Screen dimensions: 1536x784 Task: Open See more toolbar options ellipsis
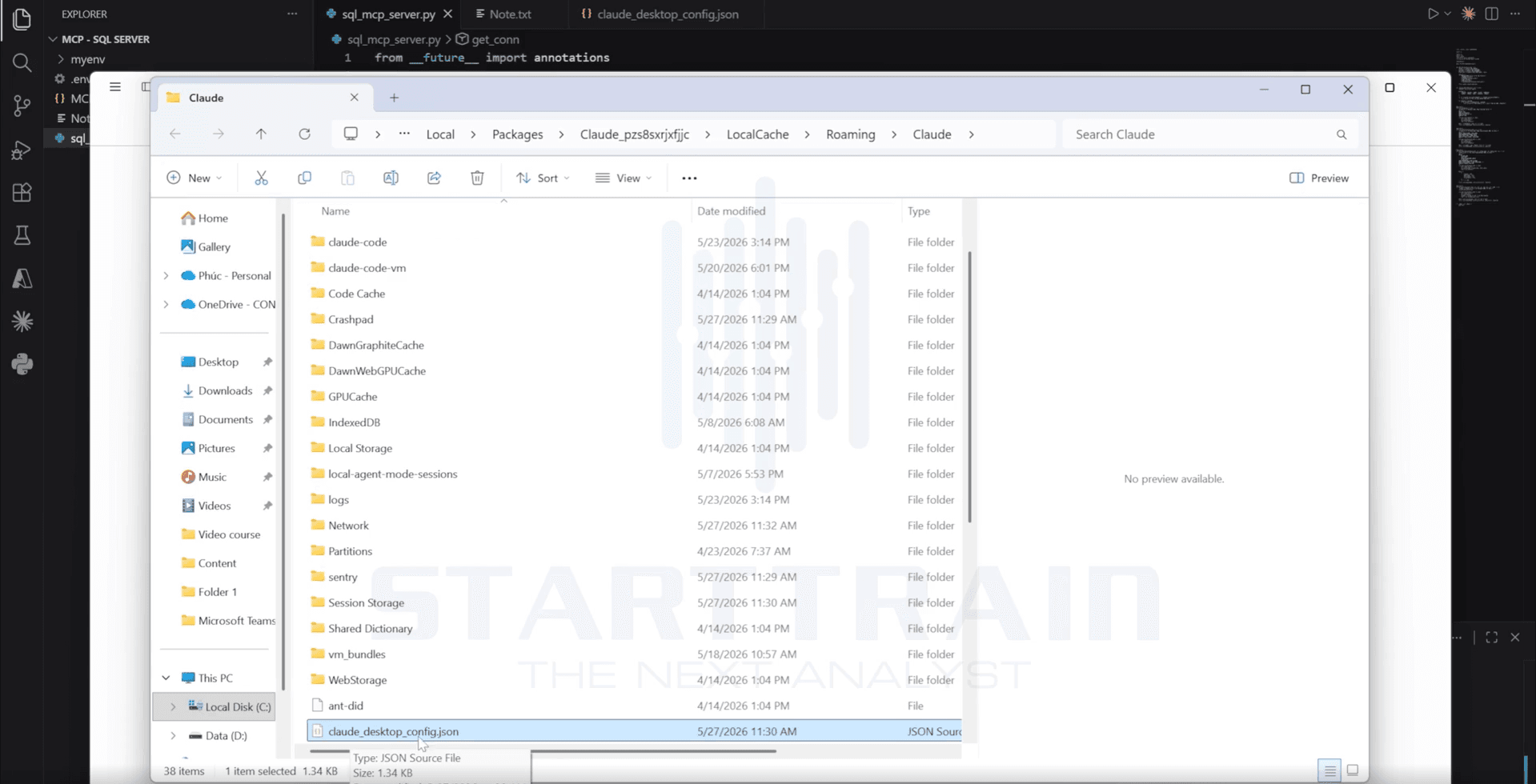point(689,178)
